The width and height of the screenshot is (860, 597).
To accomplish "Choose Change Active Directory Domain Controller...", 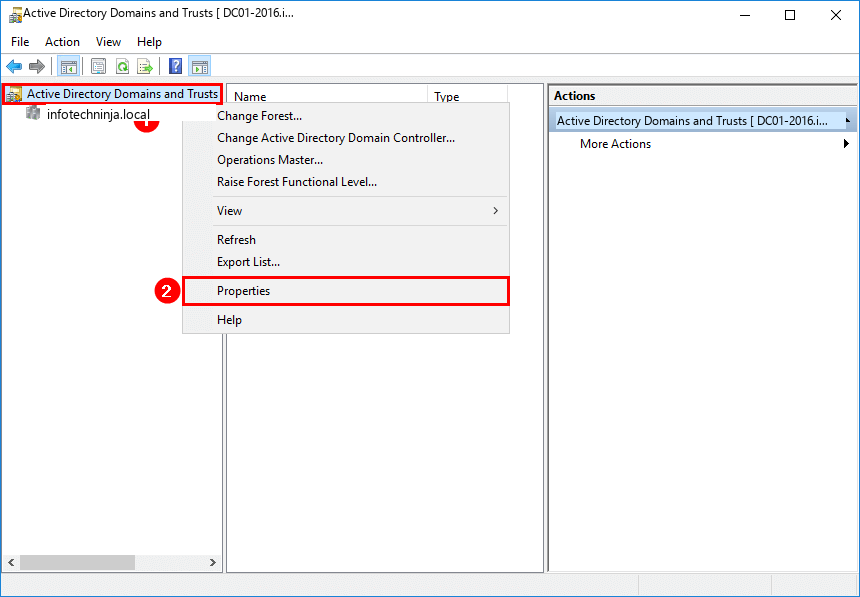I will pyautogui.click(x=346, y=138).
